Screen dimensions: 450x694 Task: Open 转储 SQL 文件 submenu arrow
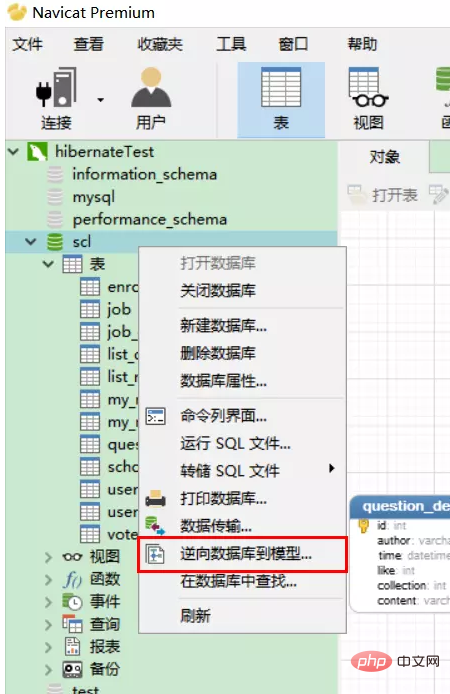point(331,468)
